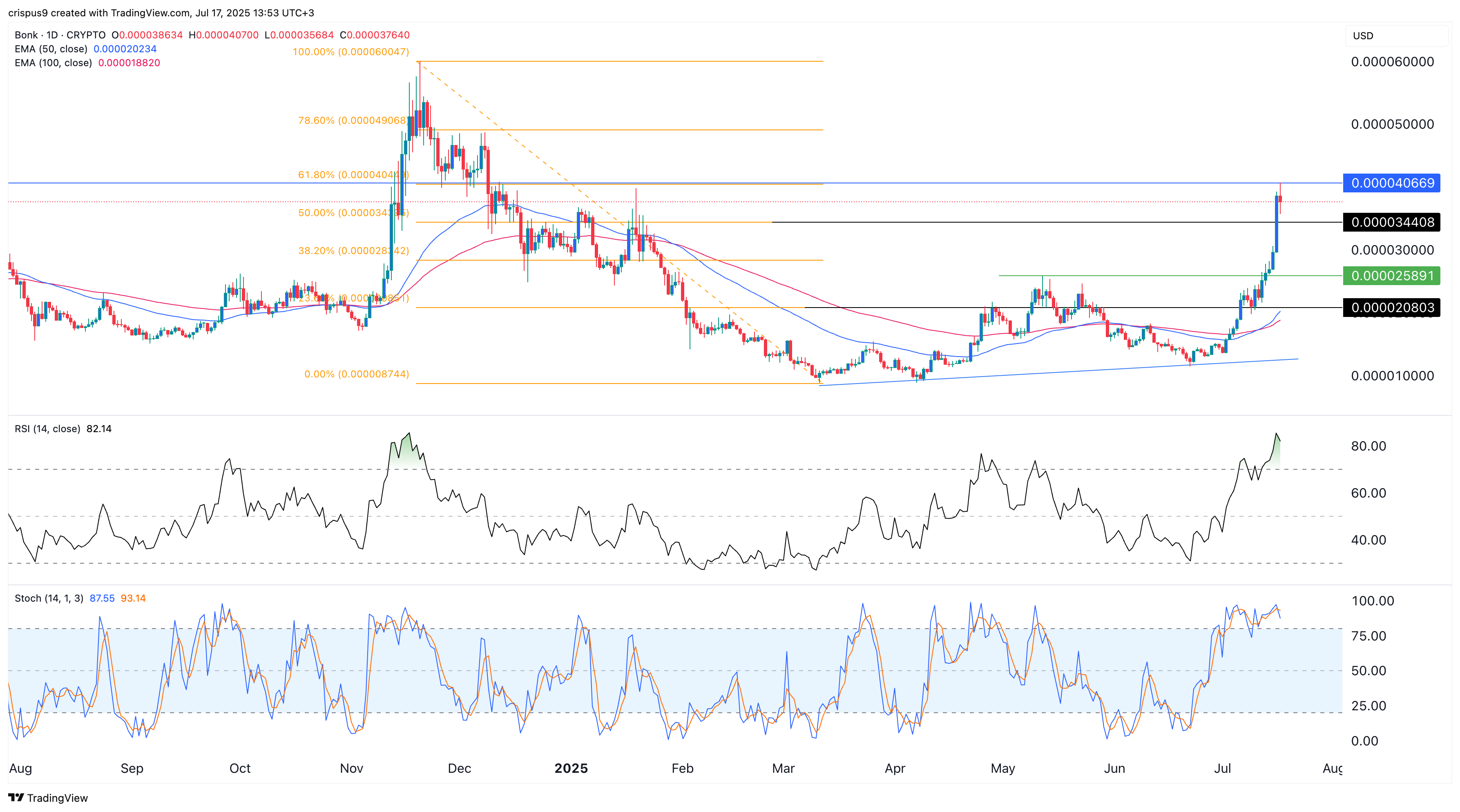Click the black 0.000034408 price label
The width and height of the screenshot is (1460, 812).
click(1391, 222)
